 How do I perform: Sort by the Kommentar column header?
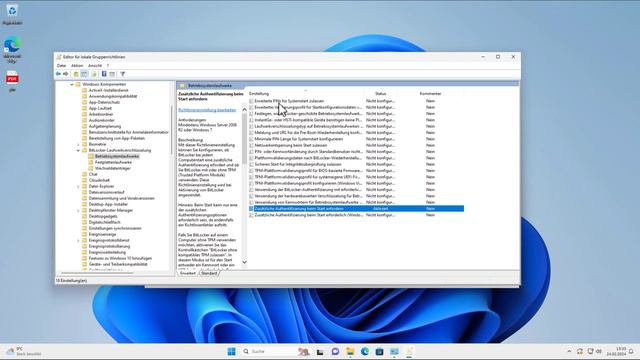[430, 93]
